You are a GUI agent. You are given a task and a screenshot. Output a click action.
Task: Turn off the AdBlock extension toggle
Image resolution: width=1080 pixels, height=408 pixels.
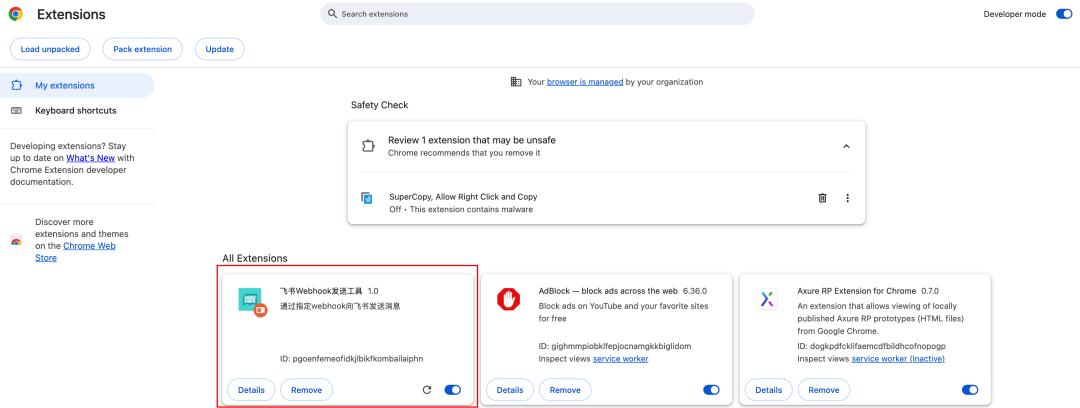711,390
